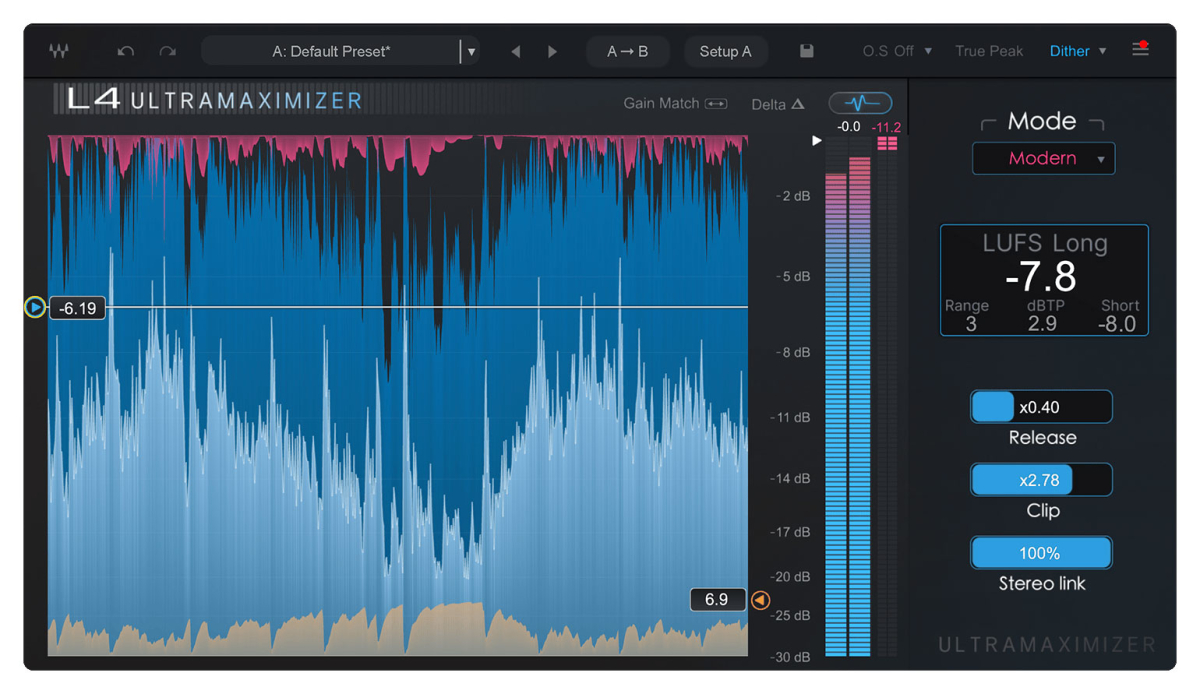Copy settings with the A to B button
This screenshot has height=694, width=1200.
[628, 51]
